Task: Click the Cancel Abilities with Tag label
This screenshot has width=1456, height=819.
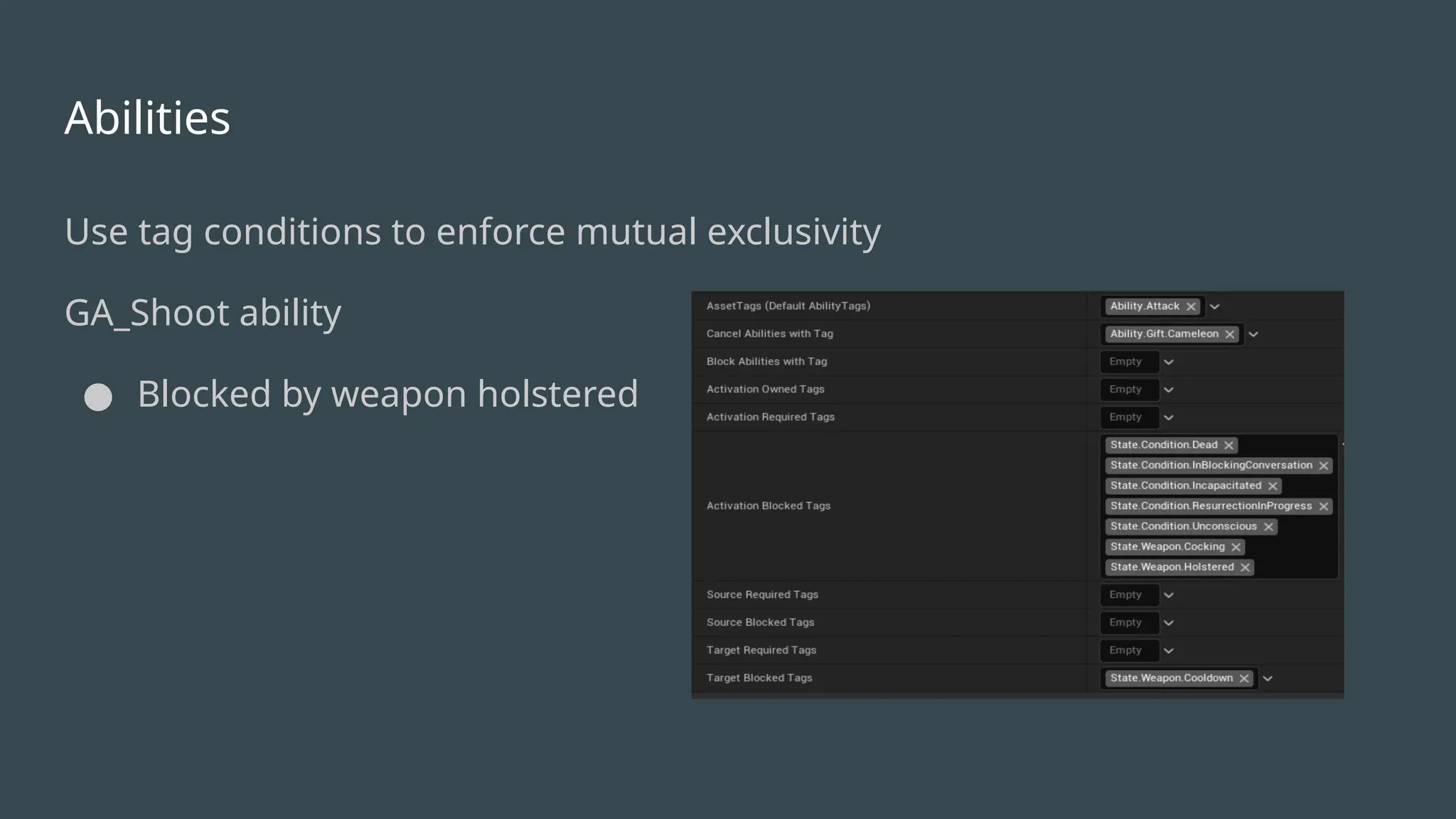Action: pos(769,334)
